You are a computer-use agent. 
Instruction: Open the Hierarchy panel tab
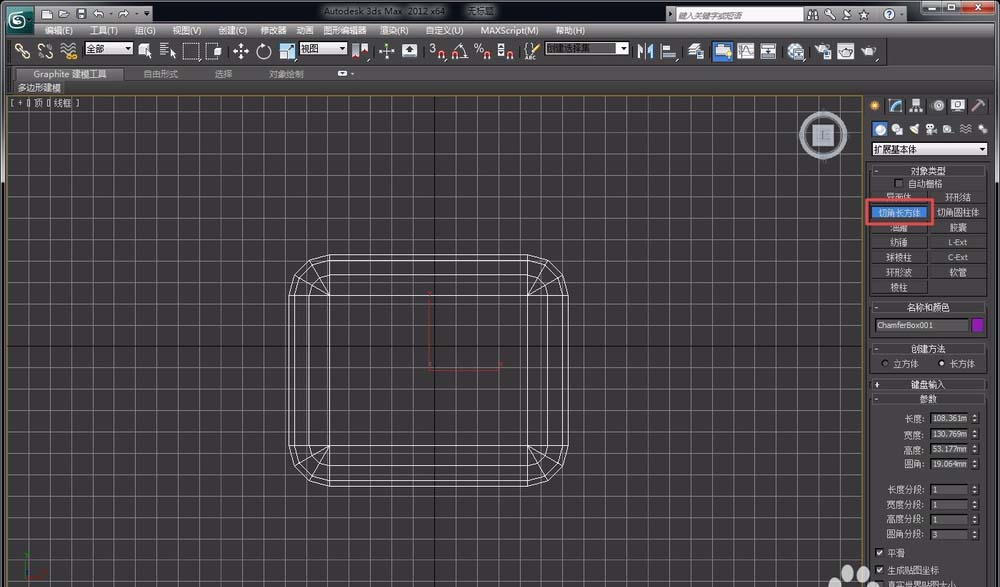coord(917,105)
